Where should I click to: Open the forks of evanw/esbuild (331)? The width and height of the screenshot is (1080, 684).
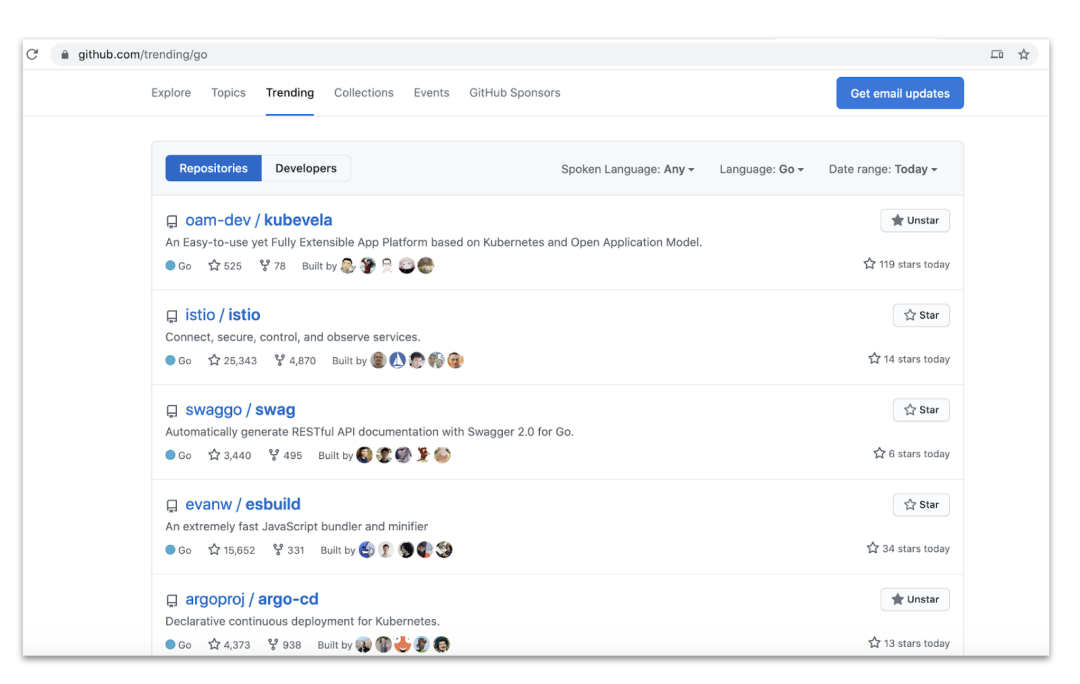pos(288,550)
